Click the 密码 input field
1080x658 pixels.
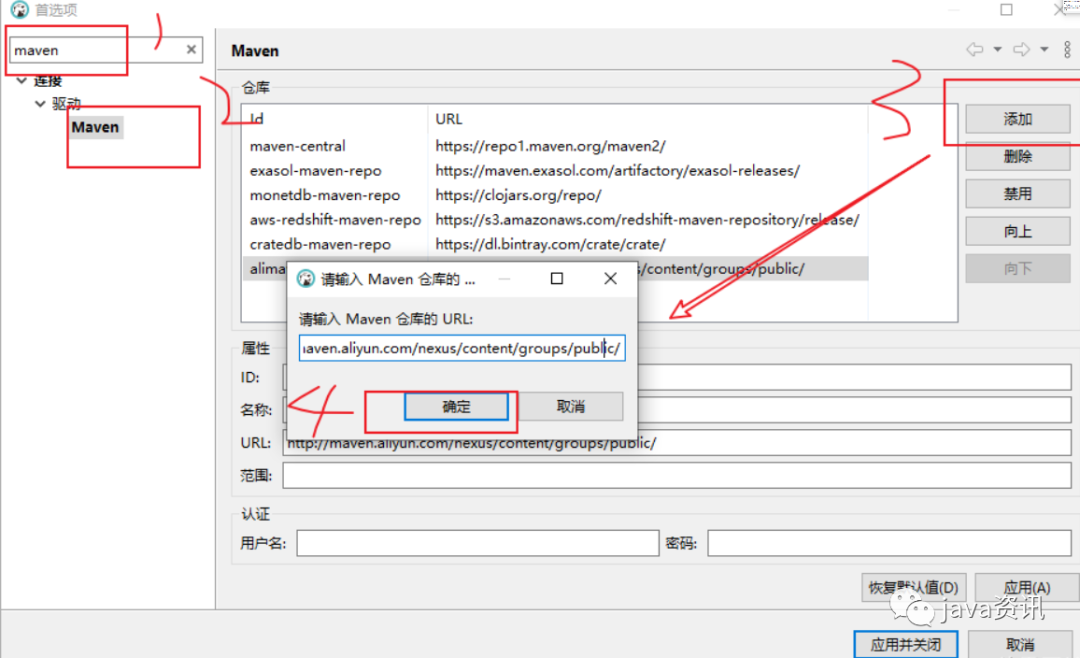tap(889, 543)
